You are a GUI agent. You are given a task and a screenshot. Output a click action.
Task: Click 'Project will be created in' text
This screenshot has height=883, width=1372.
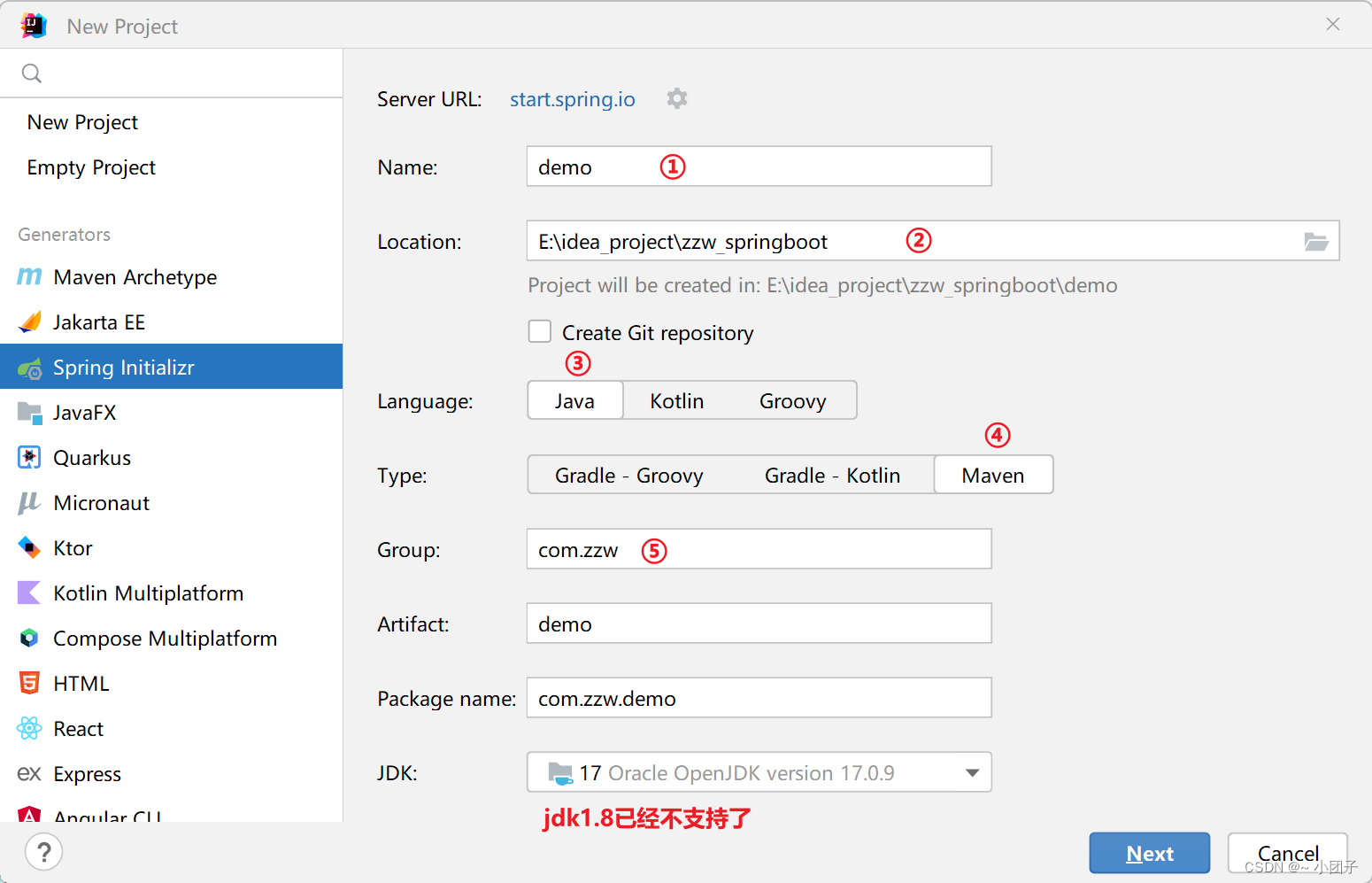[822, 285]
